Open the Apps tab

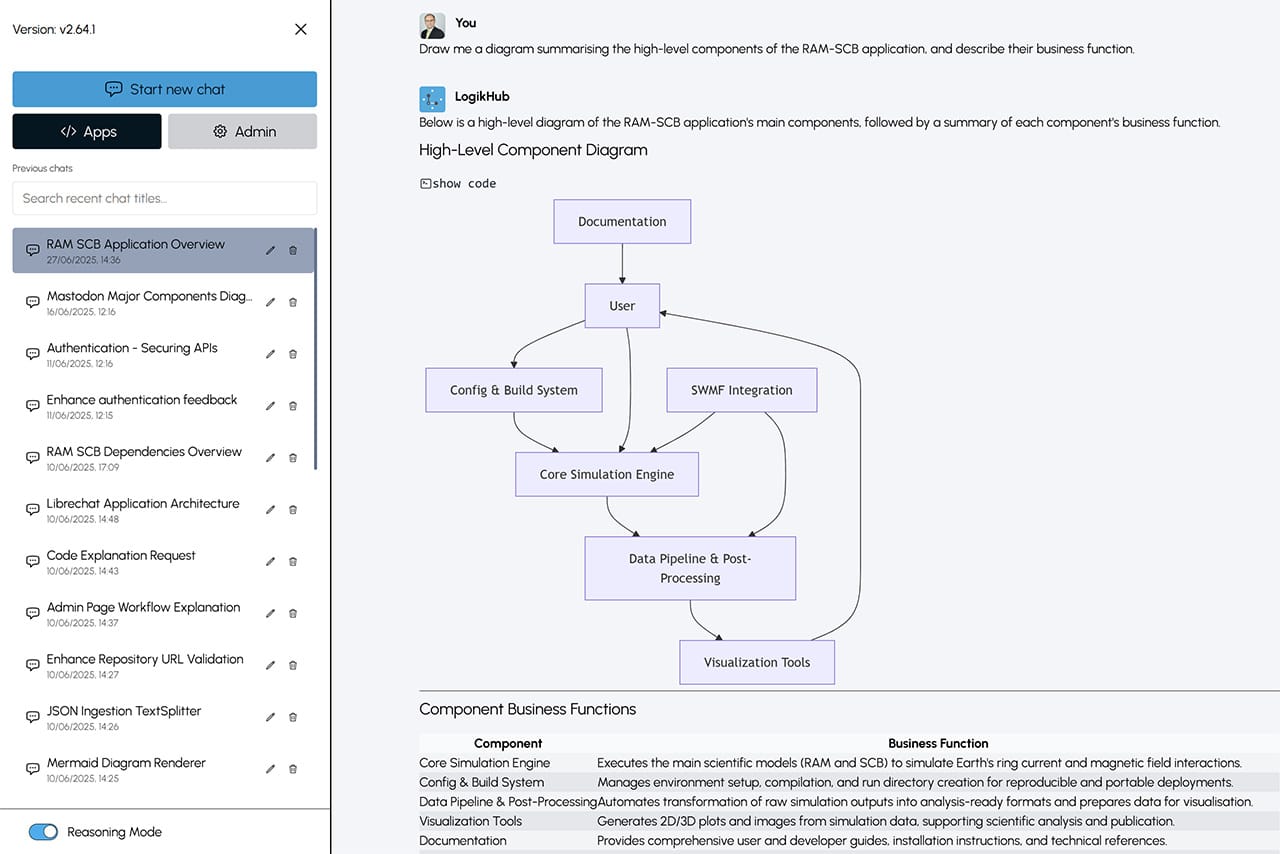[87, 131]
